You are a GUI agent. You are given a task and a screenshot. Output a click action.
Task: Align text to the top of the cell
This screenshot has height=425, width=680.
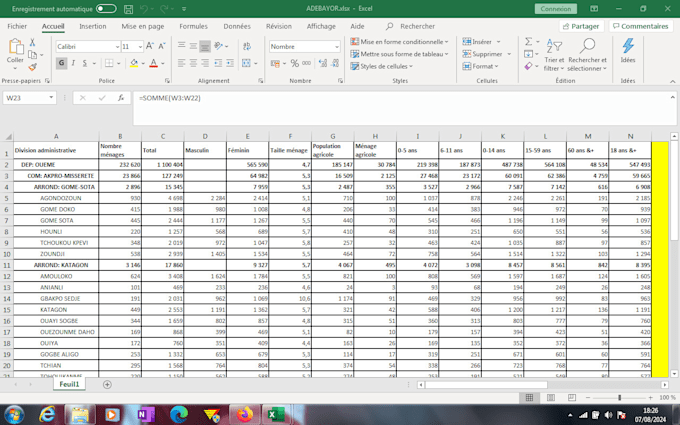coord(182,46)
